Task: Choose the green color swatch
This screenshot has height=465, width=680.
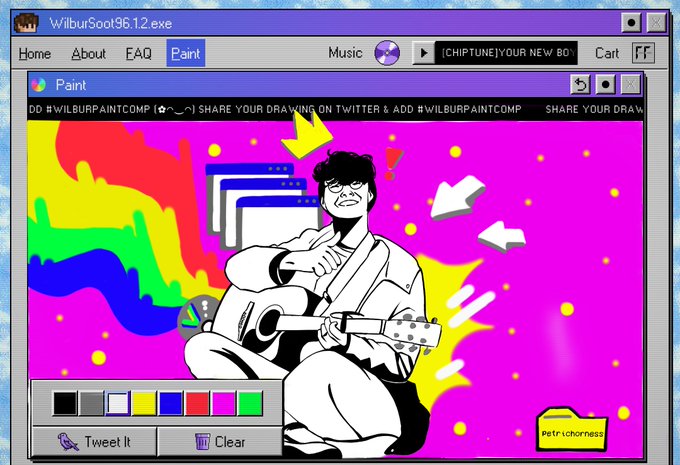Action: (250, 403)
